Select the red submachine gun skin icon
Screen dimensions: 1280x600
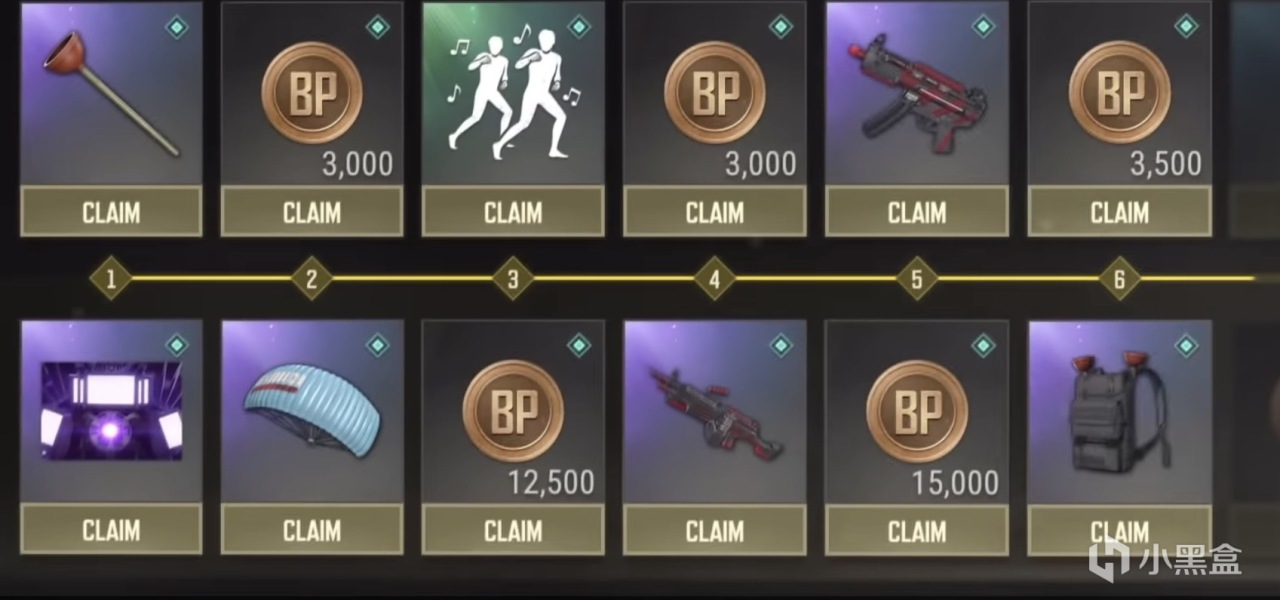pos(916,94)
